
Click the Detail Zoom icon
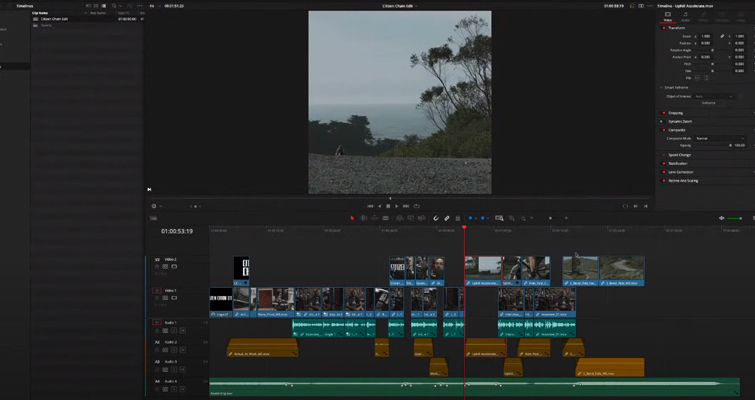511,219
